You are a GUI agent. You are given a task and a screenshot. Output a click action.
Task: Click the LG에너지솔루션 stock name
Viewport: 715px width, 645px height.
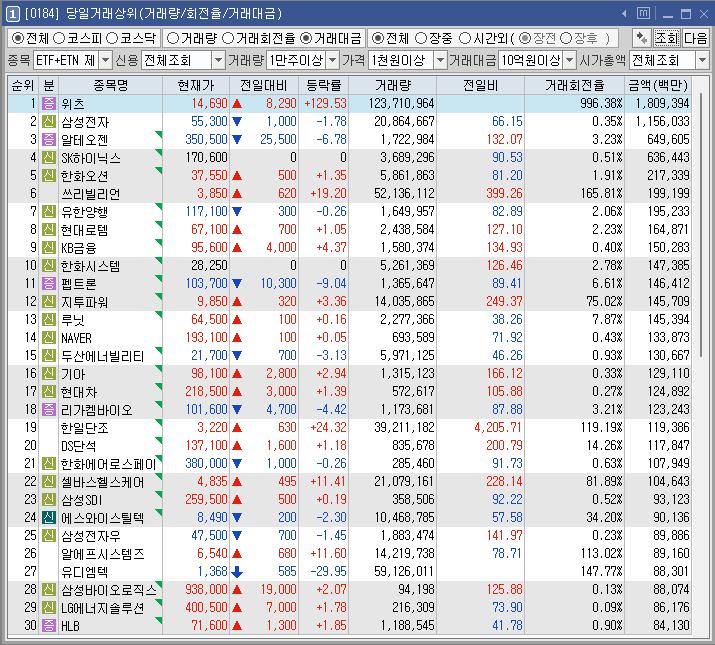point(103,608)
